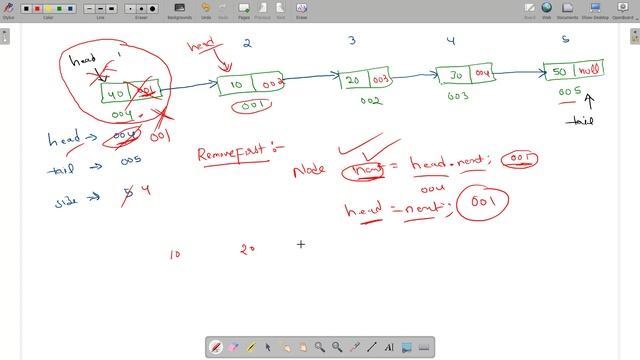Select the green pen color

tap(59, 9)
